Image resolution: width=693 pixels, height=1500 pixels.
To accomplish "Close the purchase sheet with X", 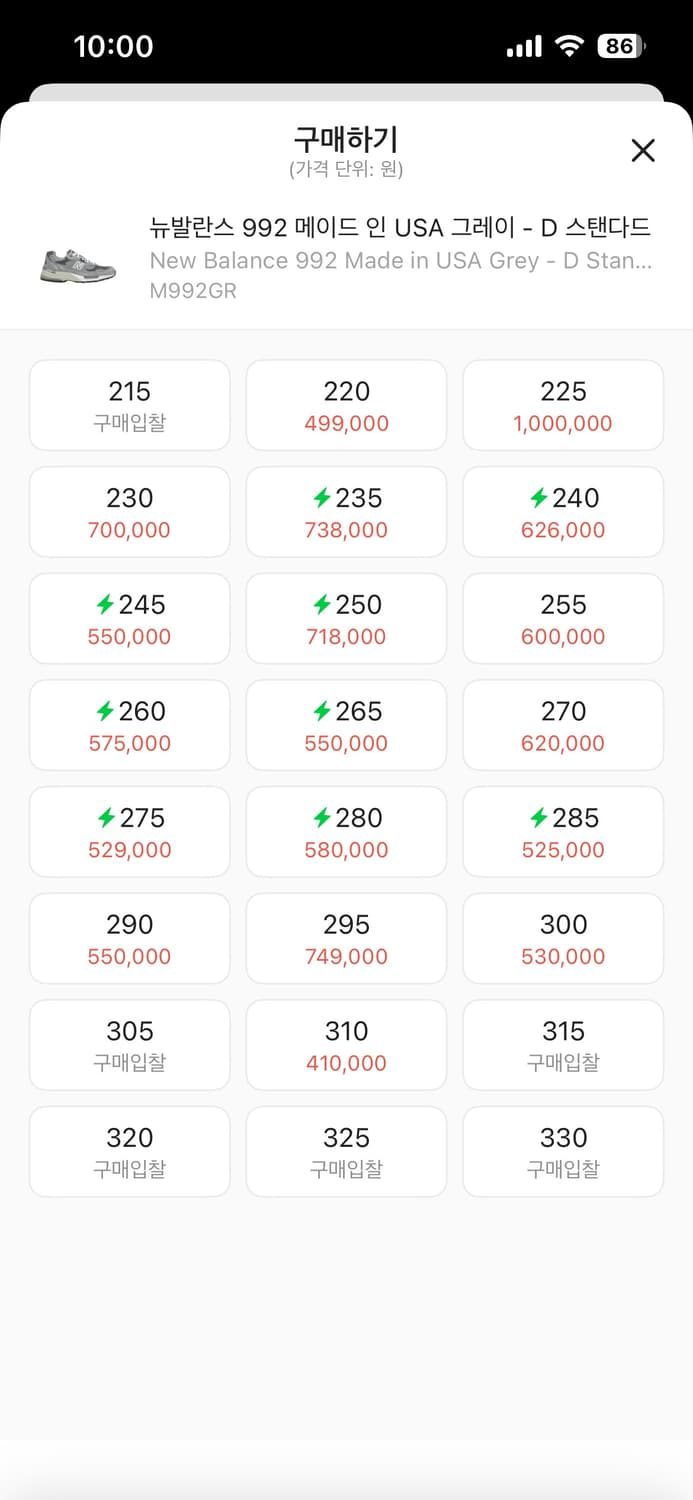I will 643,151.
